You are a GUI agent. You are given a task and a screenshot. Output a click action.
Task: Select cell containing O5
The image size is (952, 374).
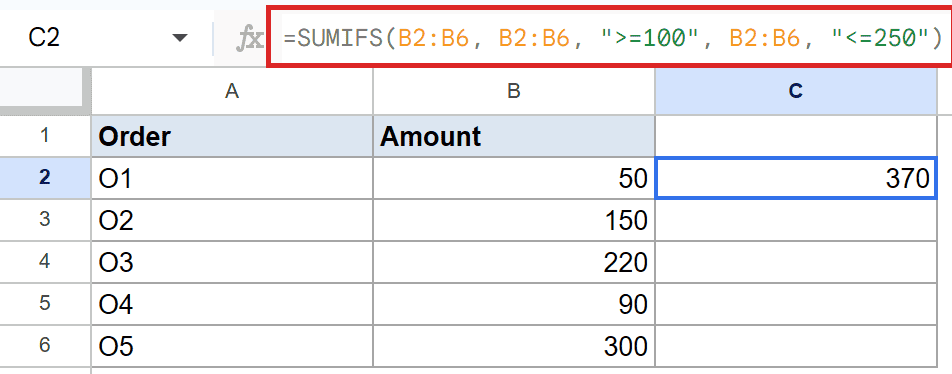click(232, 345)
